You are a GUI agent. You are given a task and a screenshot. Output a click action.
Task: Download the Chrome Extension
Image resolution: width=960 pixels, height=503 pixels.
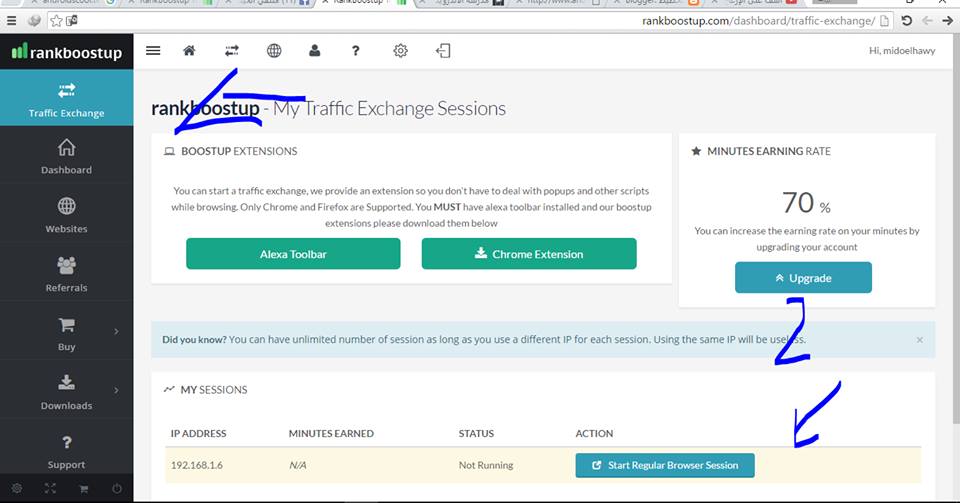tap(529, 254)
